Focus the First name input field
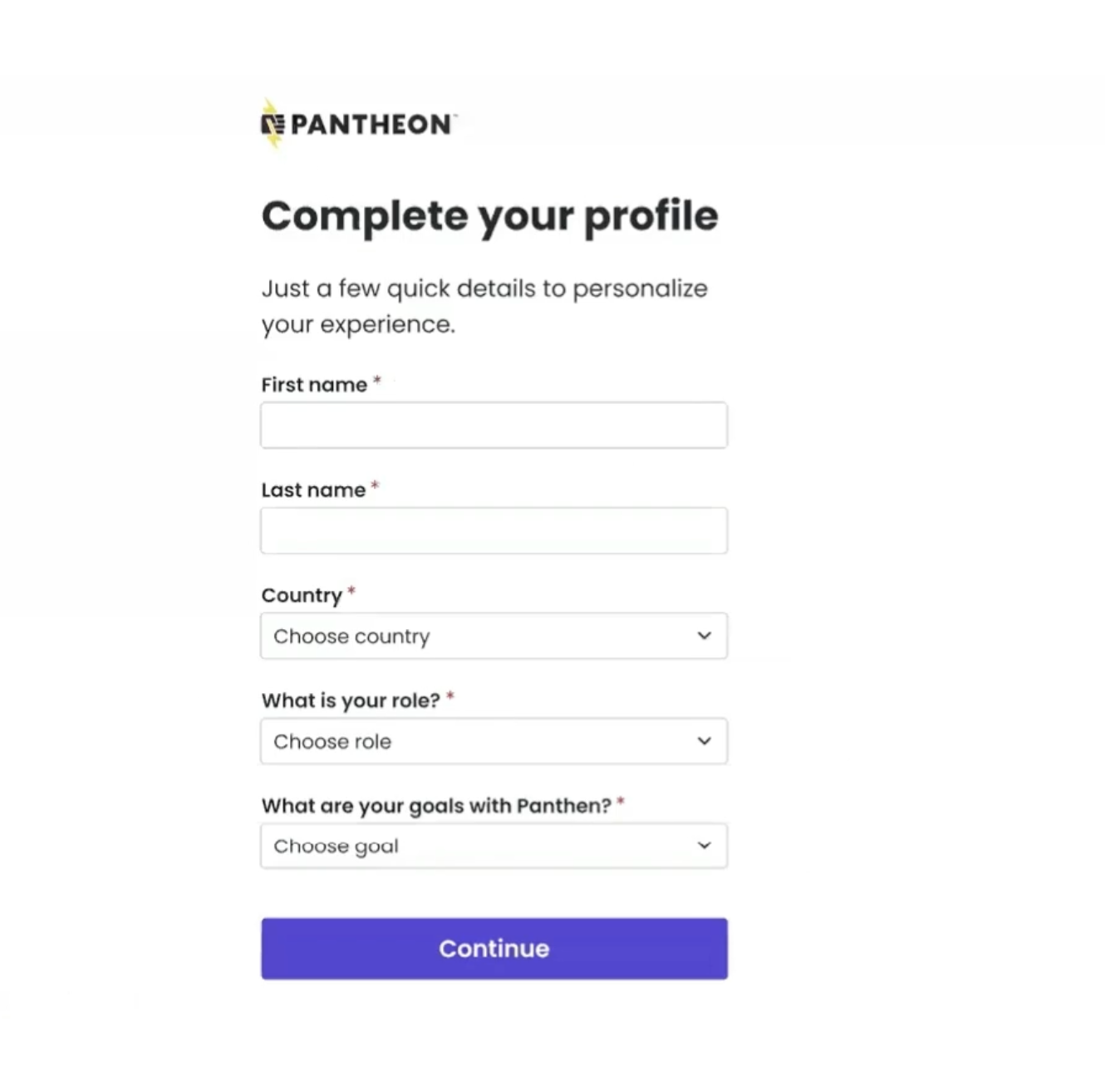 tap(494, 425)
